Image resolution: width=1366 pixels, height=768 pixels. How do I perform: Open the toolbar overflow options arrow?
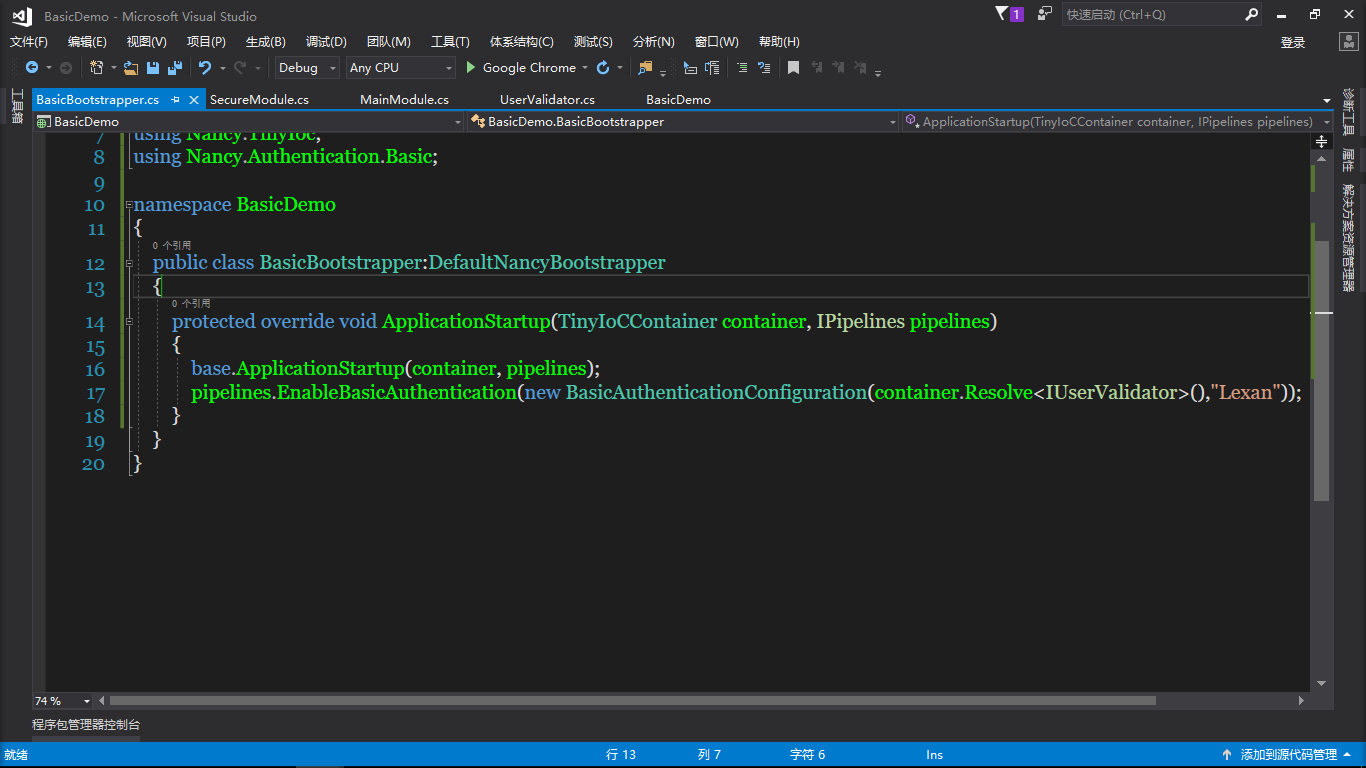point(878,71)
